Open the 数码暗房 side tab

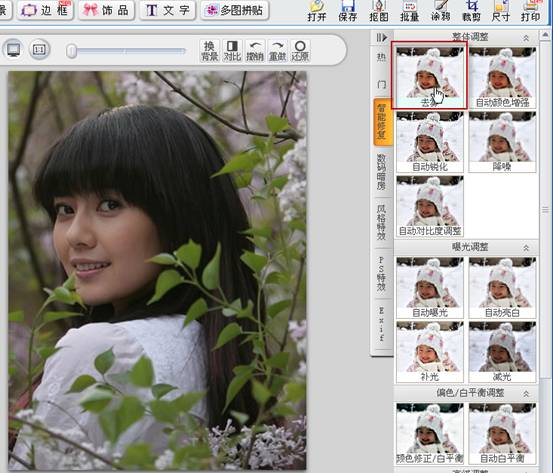[x=381, y=172]
